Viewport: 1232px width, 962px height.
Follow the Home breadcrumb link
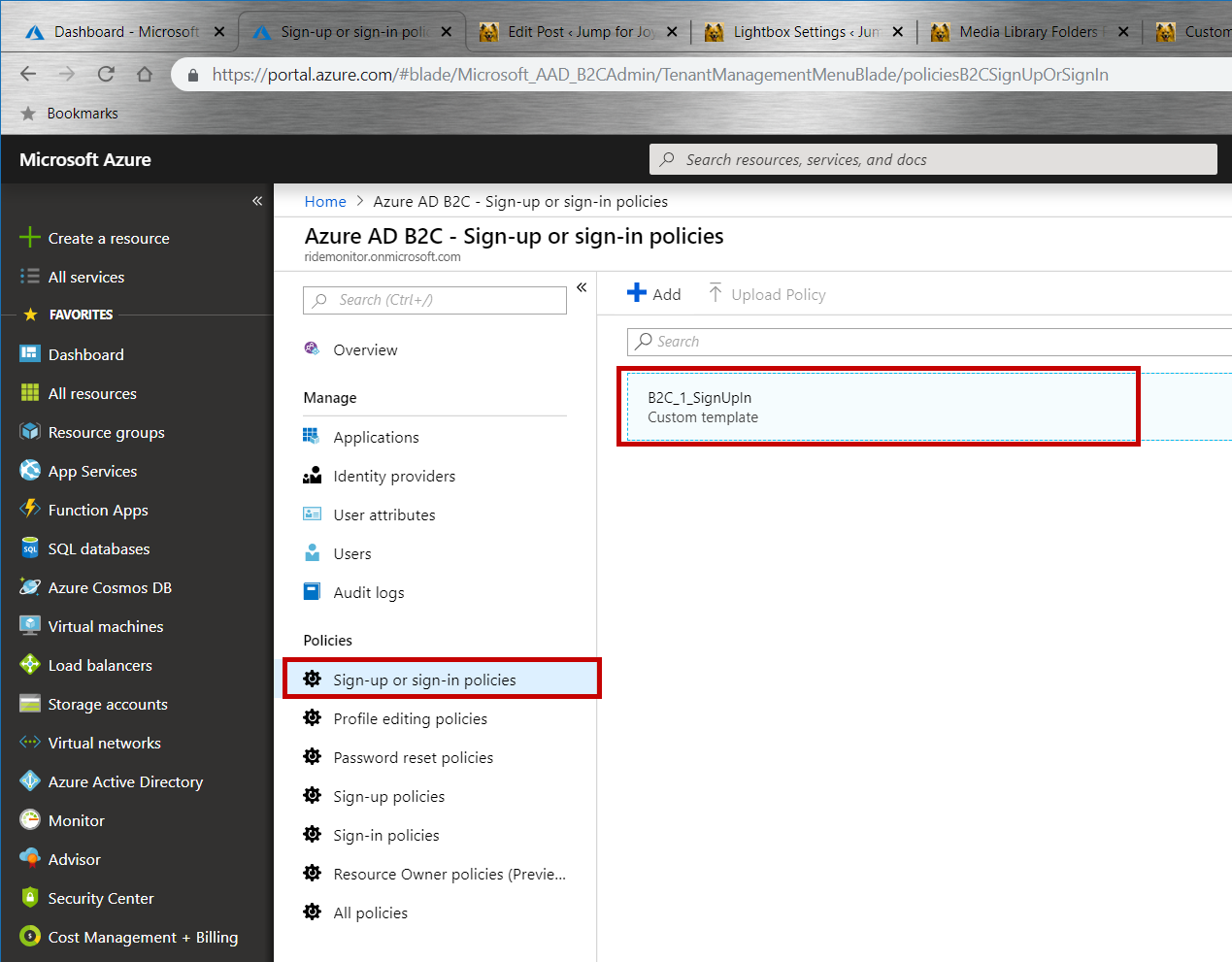325,202
